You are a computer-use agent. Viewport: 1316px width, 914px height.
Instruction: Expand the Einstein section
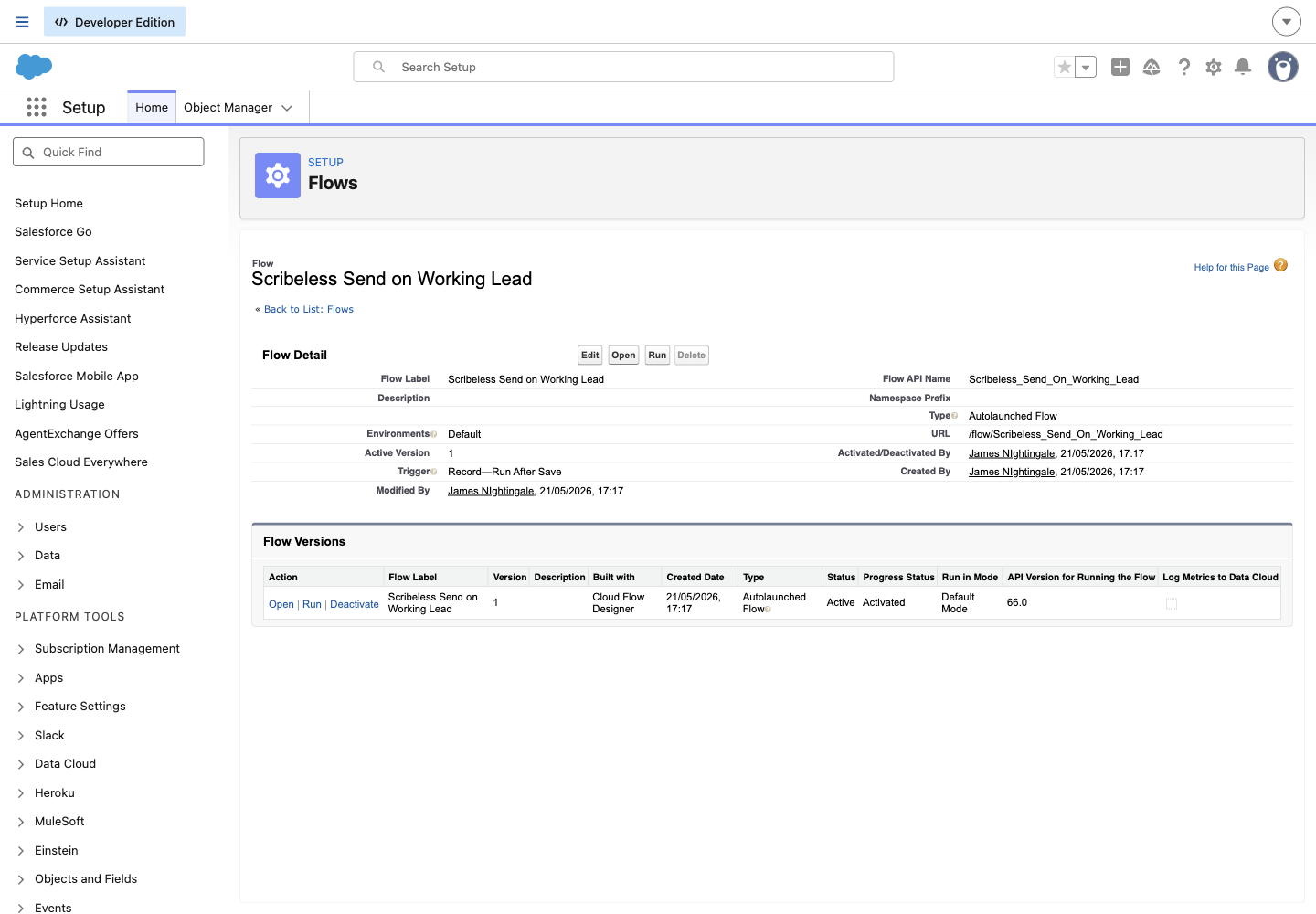tap(21, 851)
